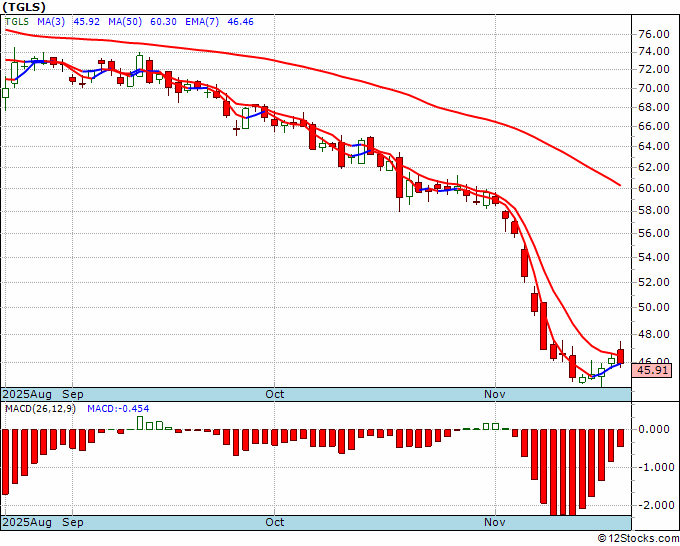Image resolution: width=680 pixels, height=546 pixels.
Task: Click the 74.00 price axis label
Action: (654, 51)
